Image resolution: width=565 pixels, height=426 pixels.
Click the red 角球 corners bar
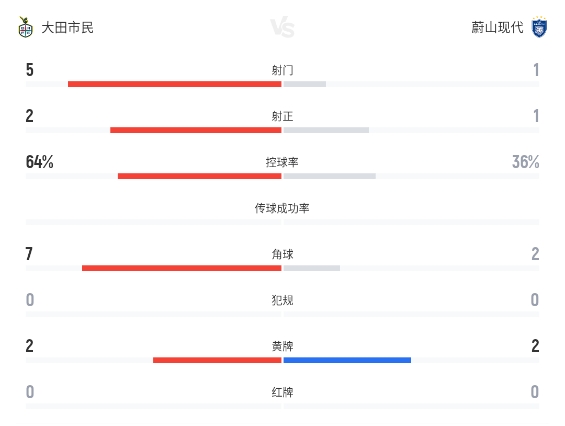pos(182,268)
